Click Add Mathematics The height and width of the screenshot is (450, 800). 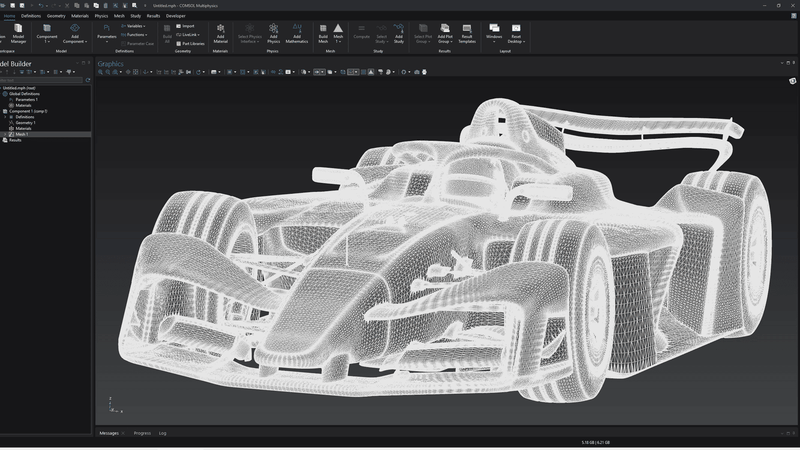[297, 34]
